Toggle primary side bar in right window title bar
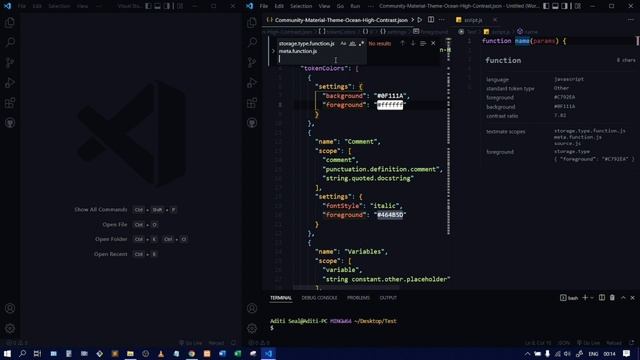Viewport: 640px width, 360px height. coord(546,6)
